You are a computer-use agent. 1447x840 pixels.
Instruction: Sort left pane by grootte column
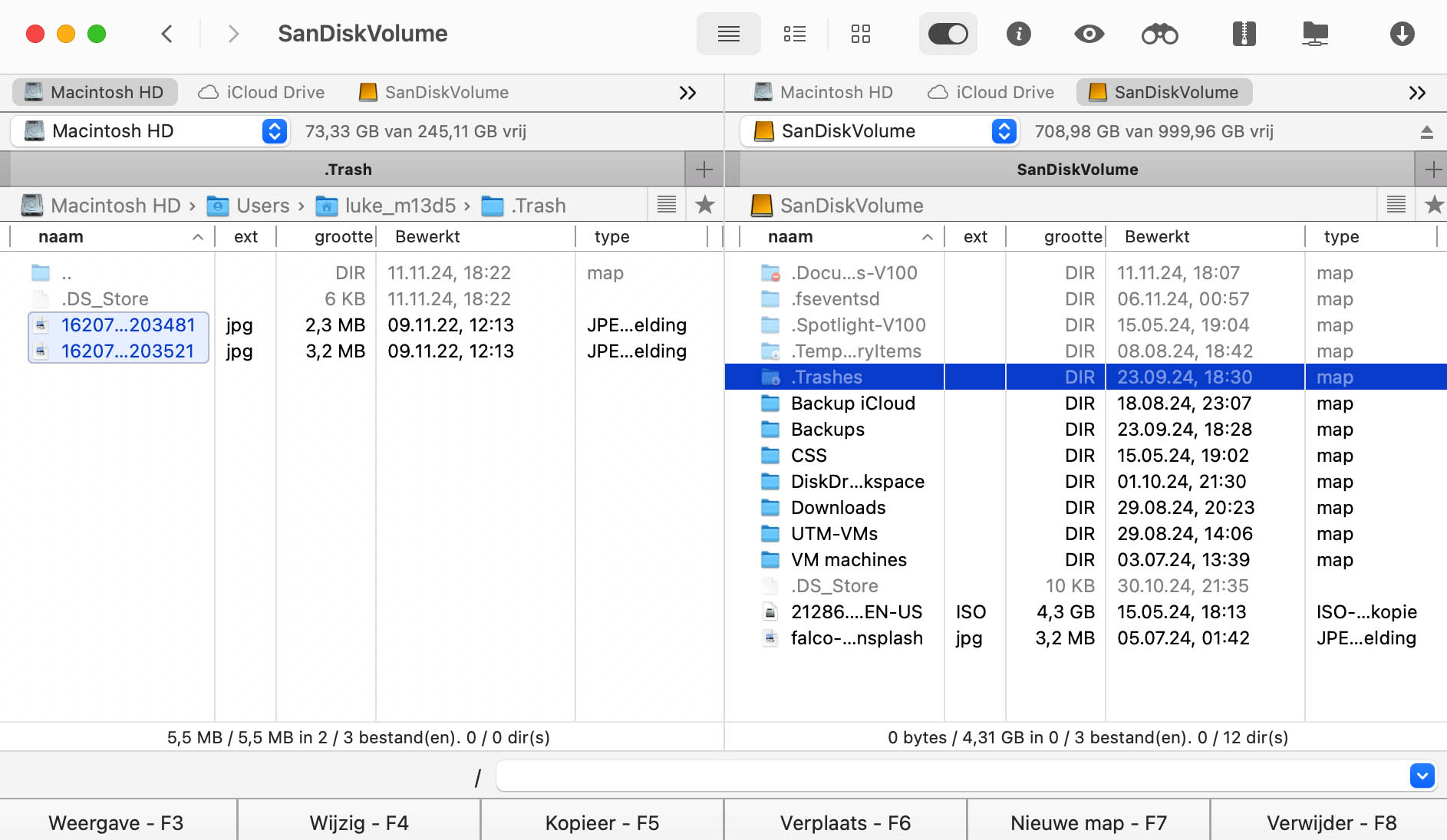pyautogui.click(x=326, y=237)
